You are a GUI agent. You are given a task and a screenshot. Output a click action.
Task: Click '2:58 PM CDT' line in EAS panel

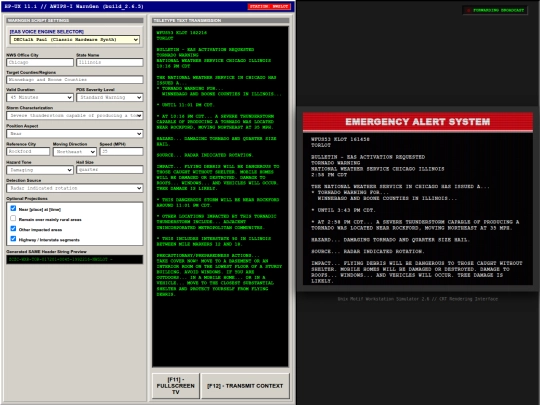point(329,175)
